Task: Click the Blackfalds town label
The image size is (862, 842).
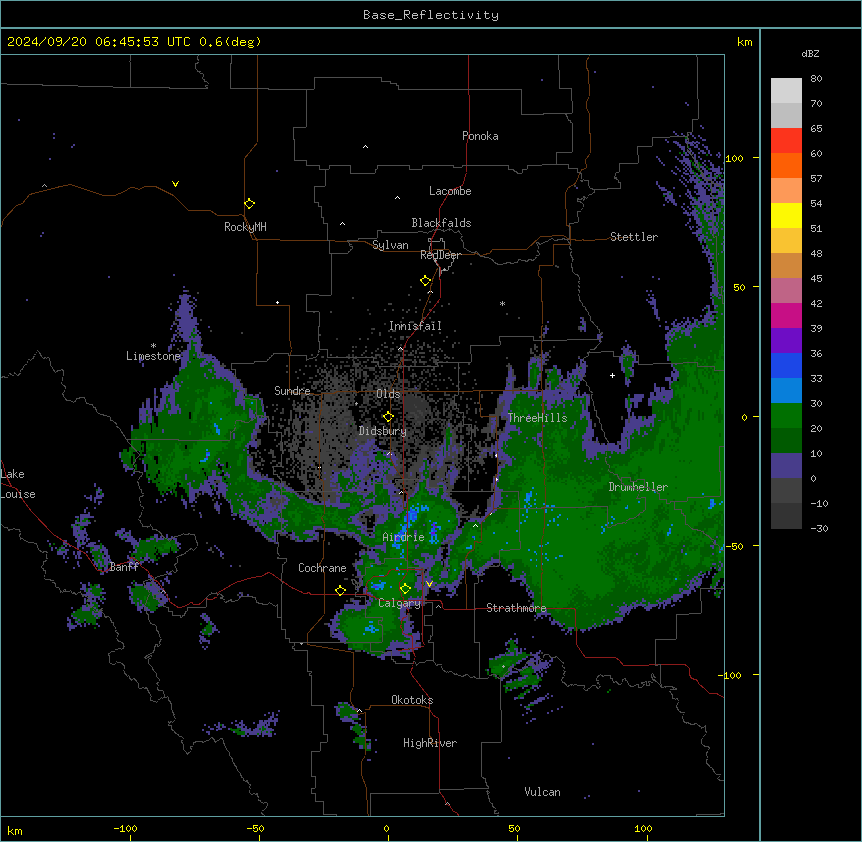Action: click(441, 223)
